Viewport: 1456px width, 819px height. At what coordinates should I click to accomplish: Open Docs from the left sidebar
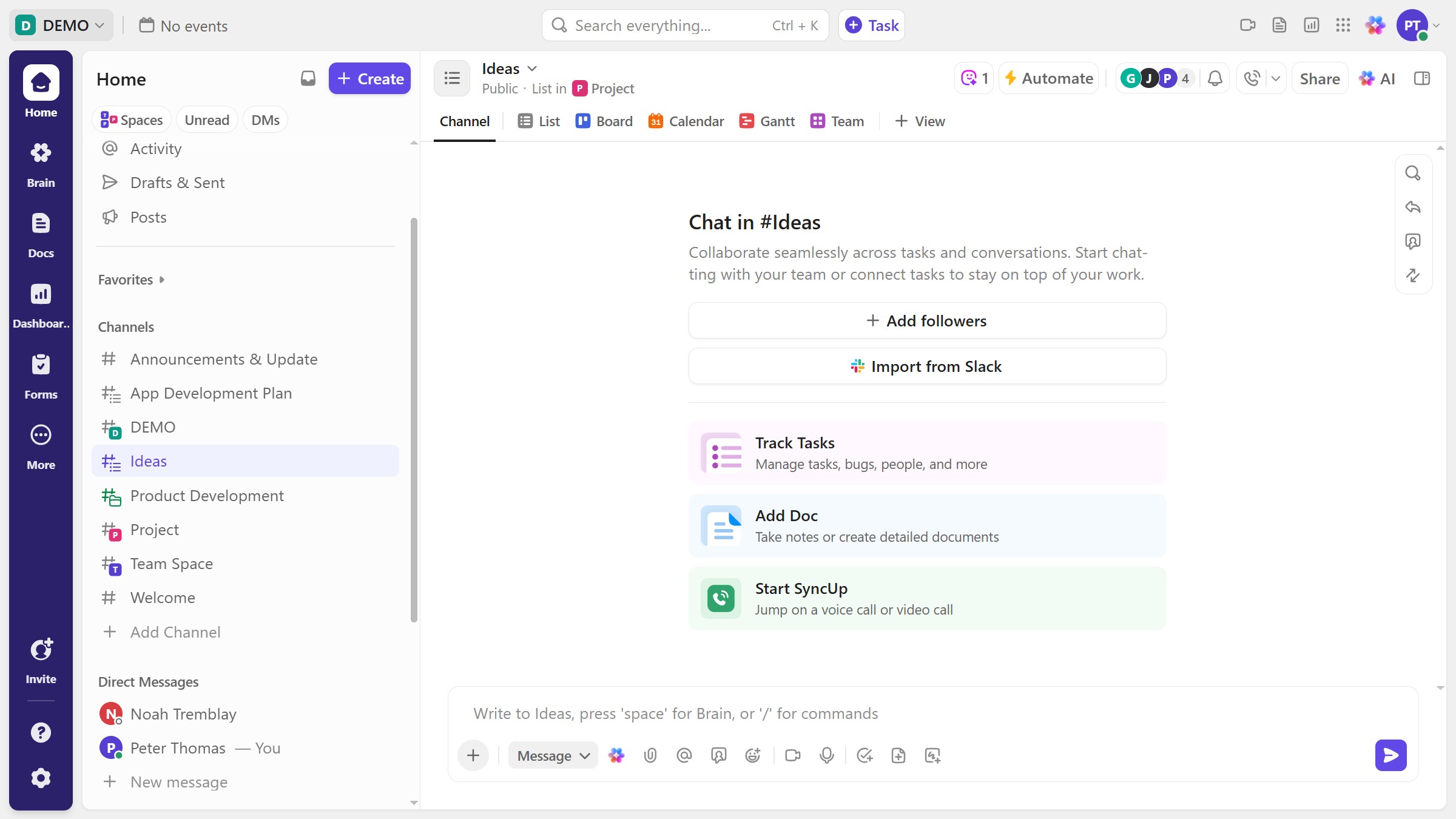coord(41,234)
